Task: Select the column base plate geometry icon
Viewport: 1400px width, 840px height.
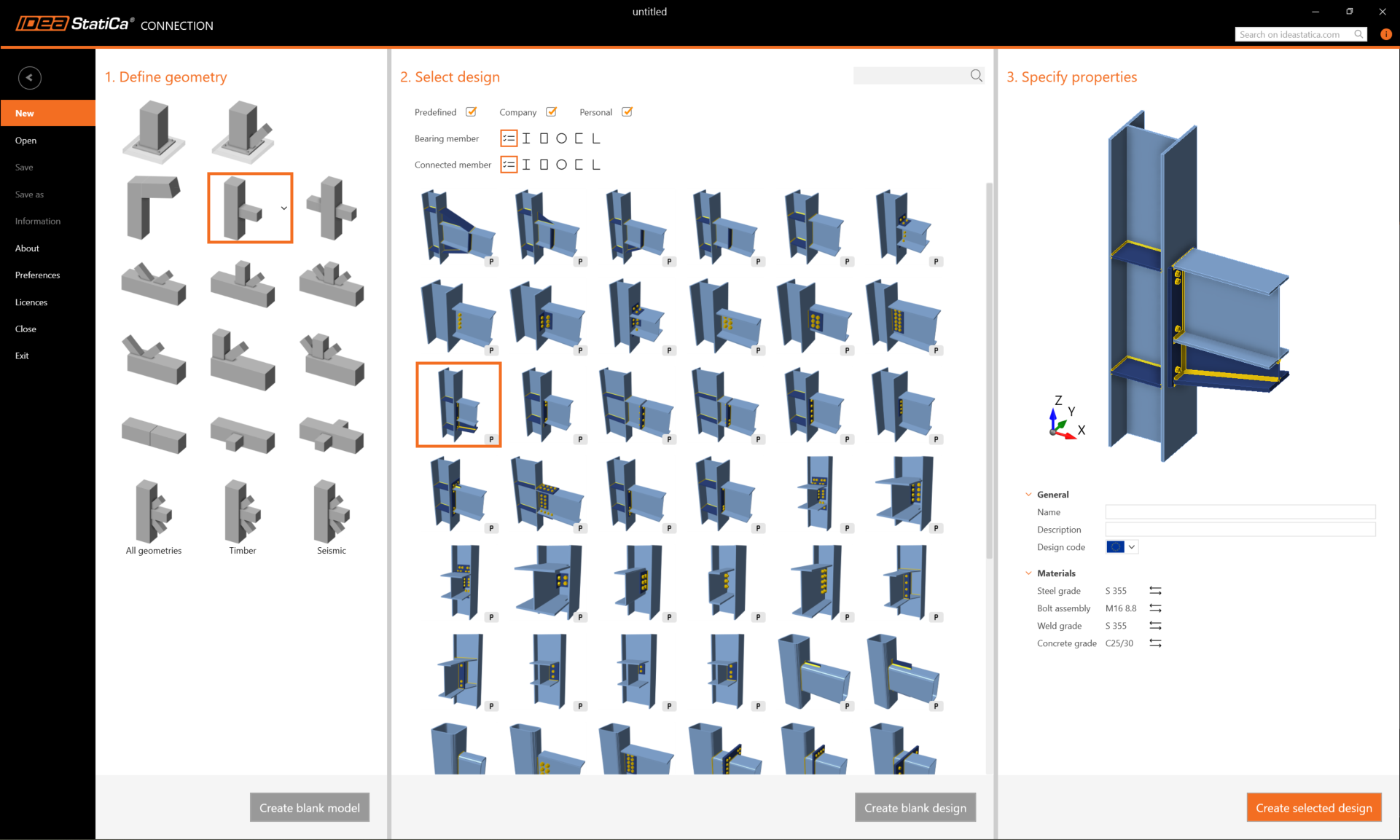Action: pyautogui.click(x=154, y=131)
